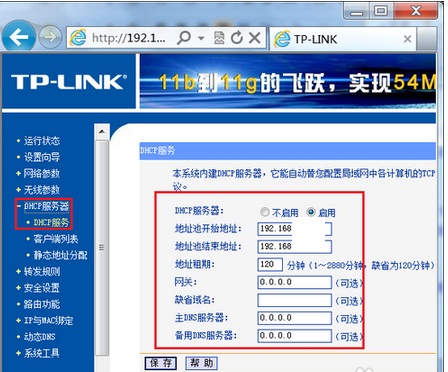Click the address bar URL http://192.1...
Viewport: 448px width, 372px height.
(x=128, y=38)
